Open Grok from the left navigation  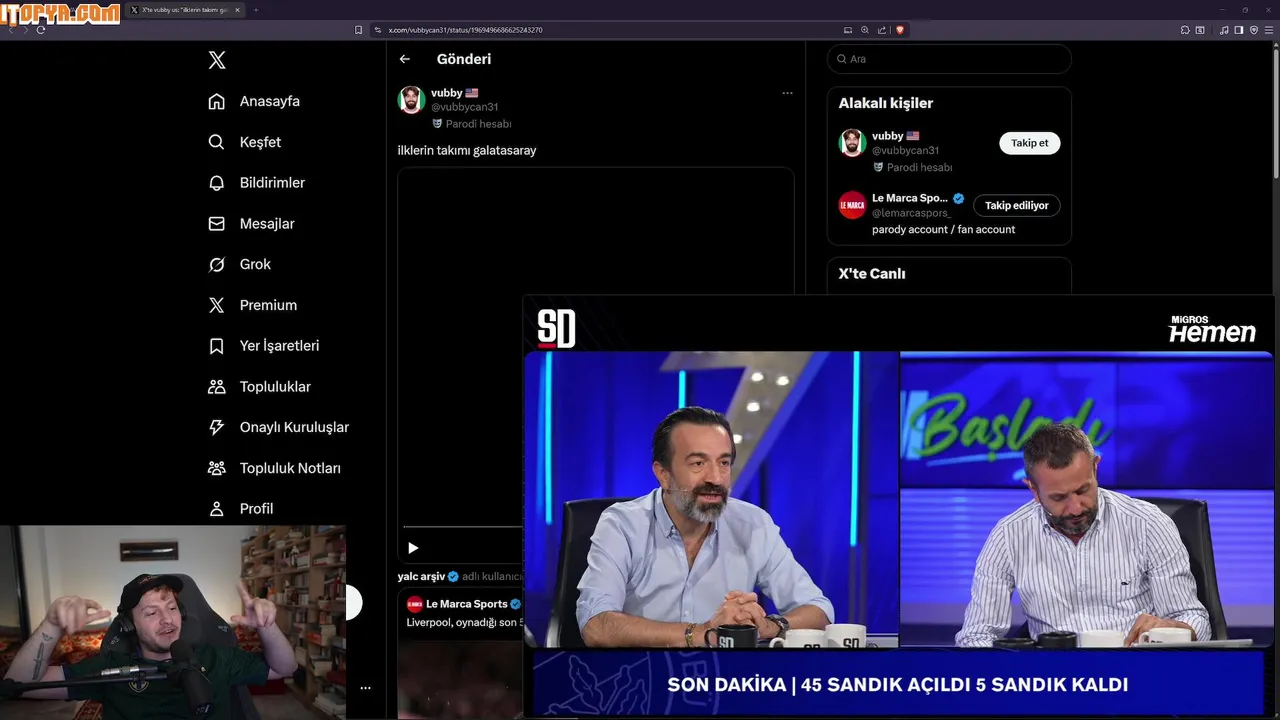pos(239,264)
